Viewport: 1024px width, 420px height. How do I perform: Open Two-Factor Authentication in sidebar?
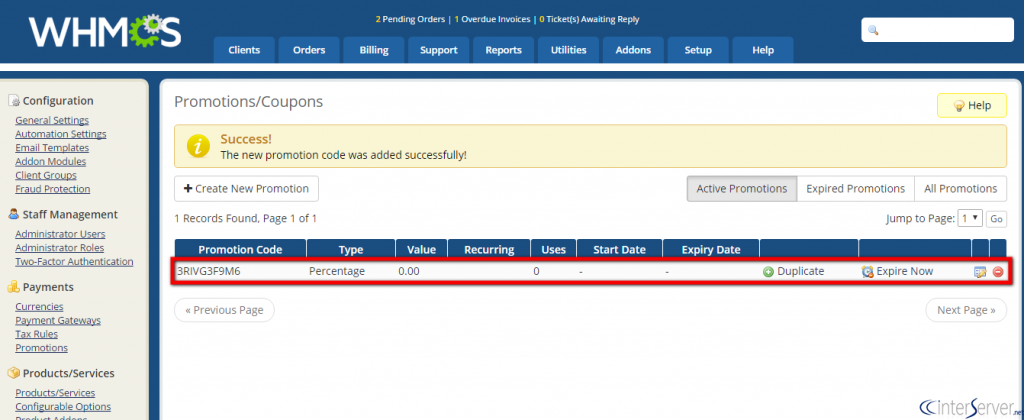coord(74,261)
